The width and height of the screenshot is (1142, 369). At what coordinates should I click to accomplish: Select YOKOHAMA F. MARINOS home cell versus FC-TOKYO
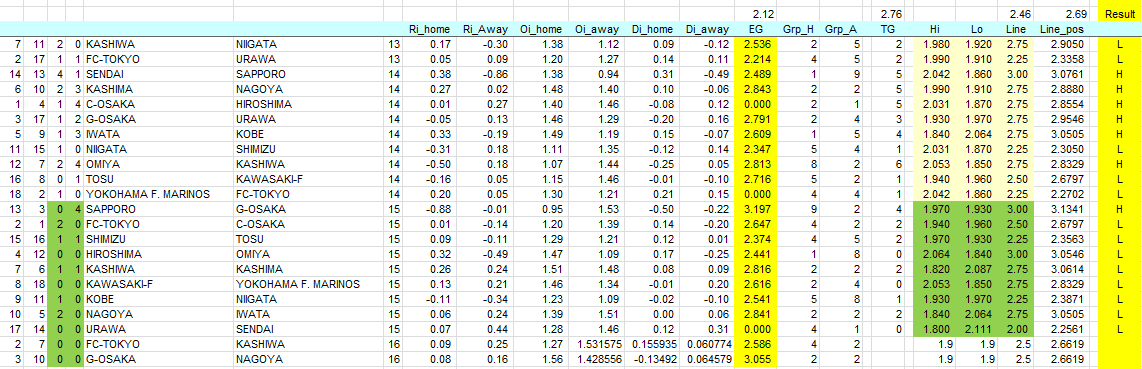click(x=158, y=194)
